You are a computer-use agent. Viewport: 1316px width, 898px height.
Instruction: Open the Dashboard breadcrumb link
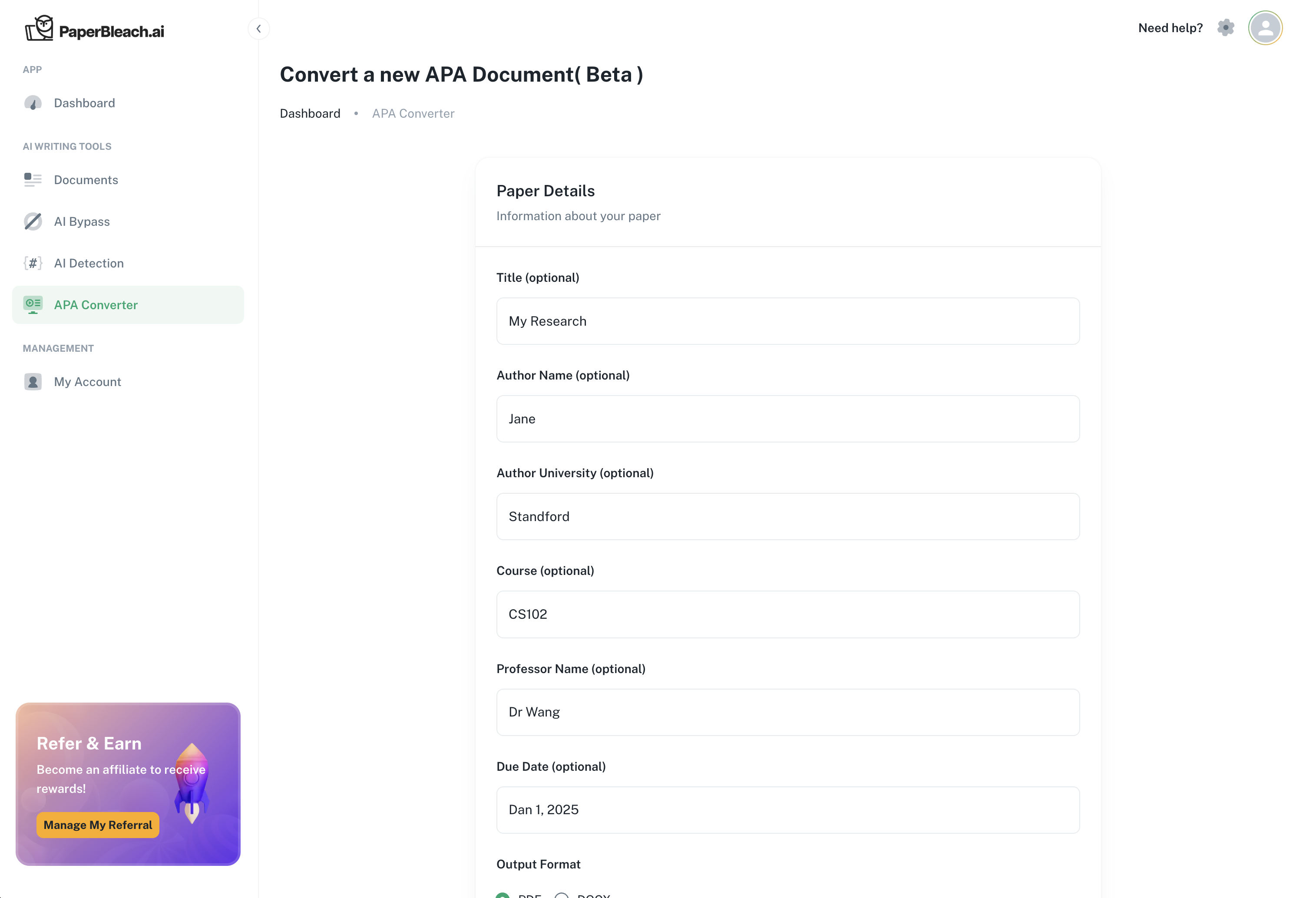(x=310, y=113)
